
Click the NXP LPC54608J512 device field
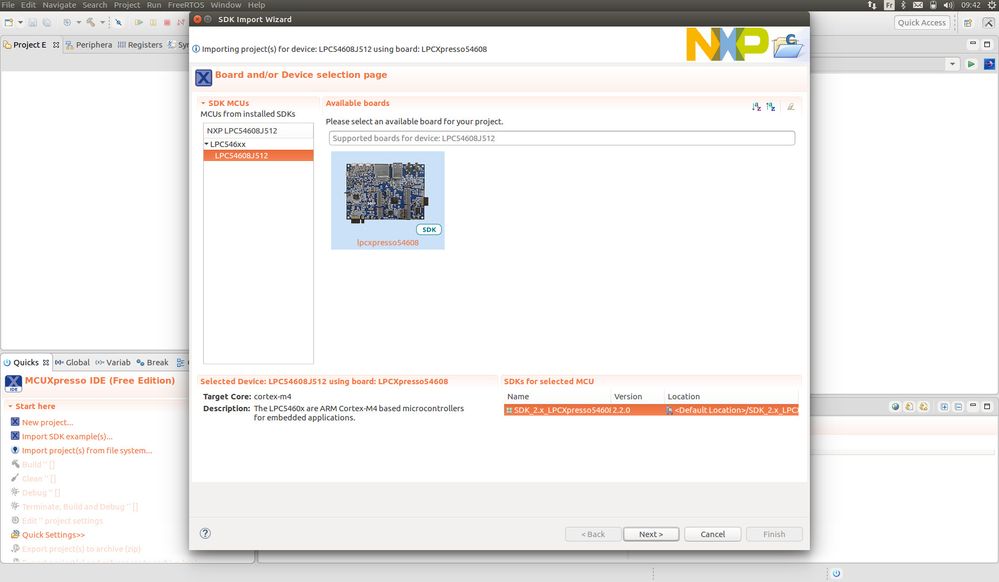[258, 131]
